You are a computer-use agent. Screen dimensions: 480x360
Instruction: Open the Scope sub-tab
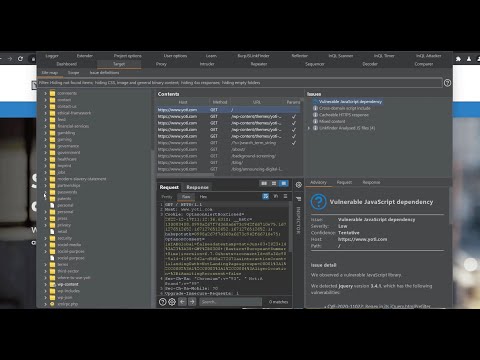pos(73,73)
